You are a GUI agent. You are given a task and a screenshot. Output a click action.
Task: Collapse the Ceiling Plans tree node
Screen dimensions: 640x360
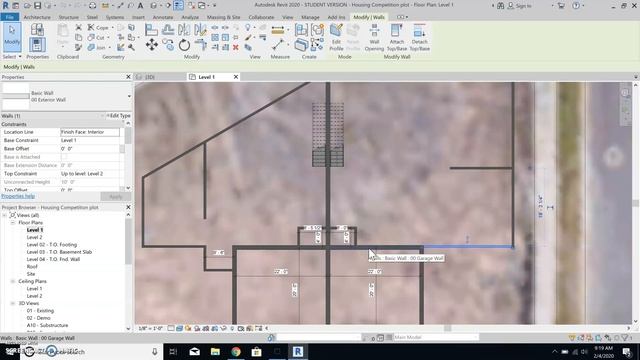tap(13, 281)
